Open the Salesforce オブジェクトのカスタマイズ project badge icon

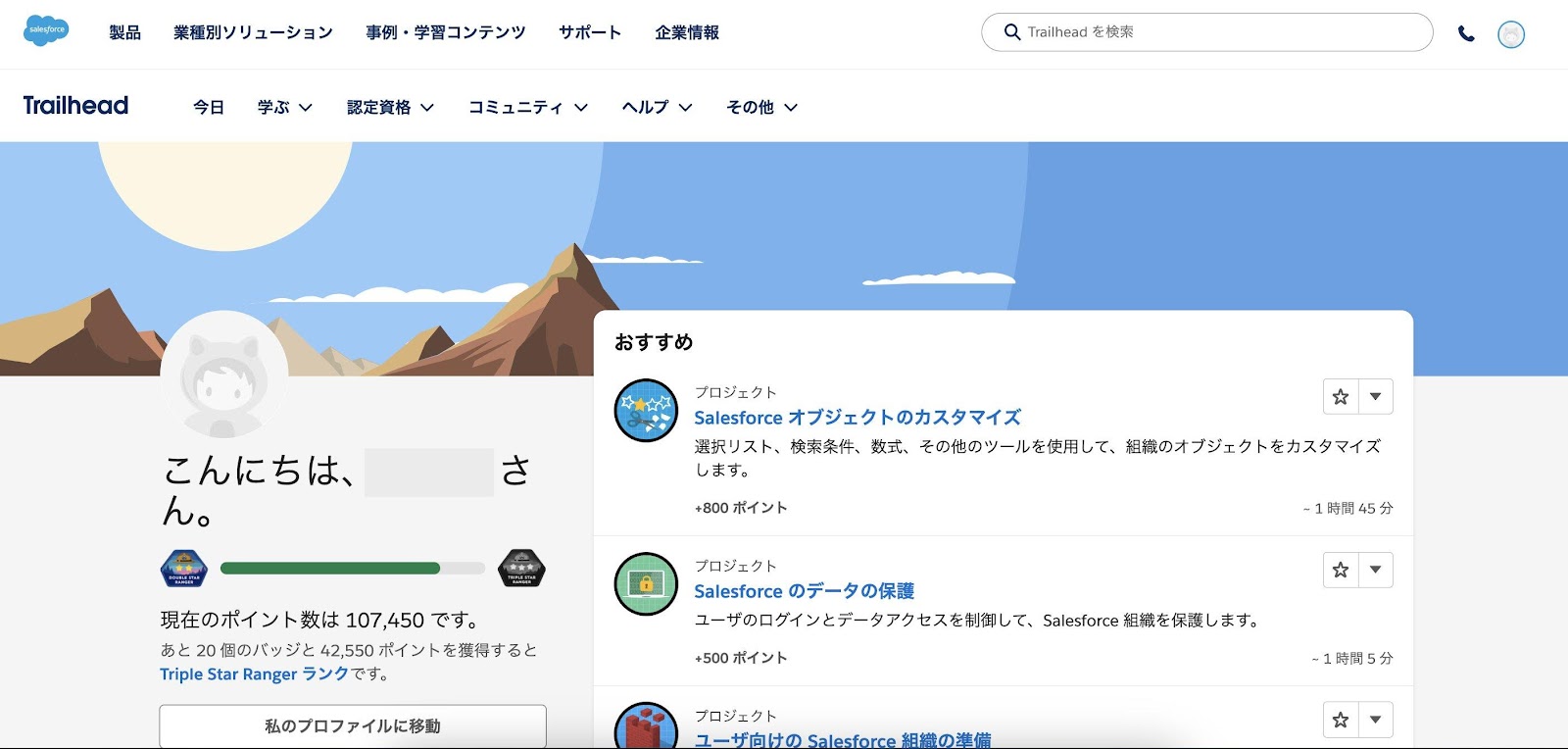click(x=646, y=411)
